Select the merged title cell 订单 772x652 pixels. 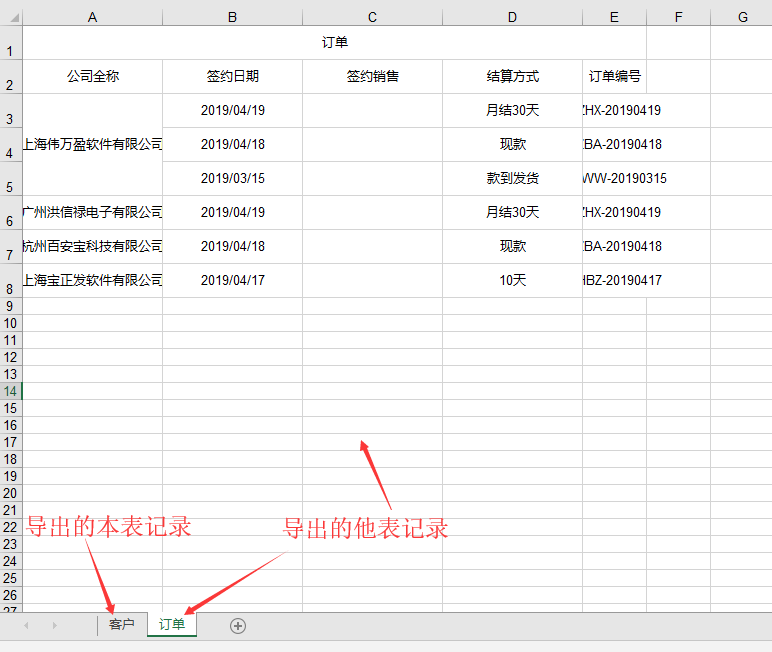(x=334, y=43)
